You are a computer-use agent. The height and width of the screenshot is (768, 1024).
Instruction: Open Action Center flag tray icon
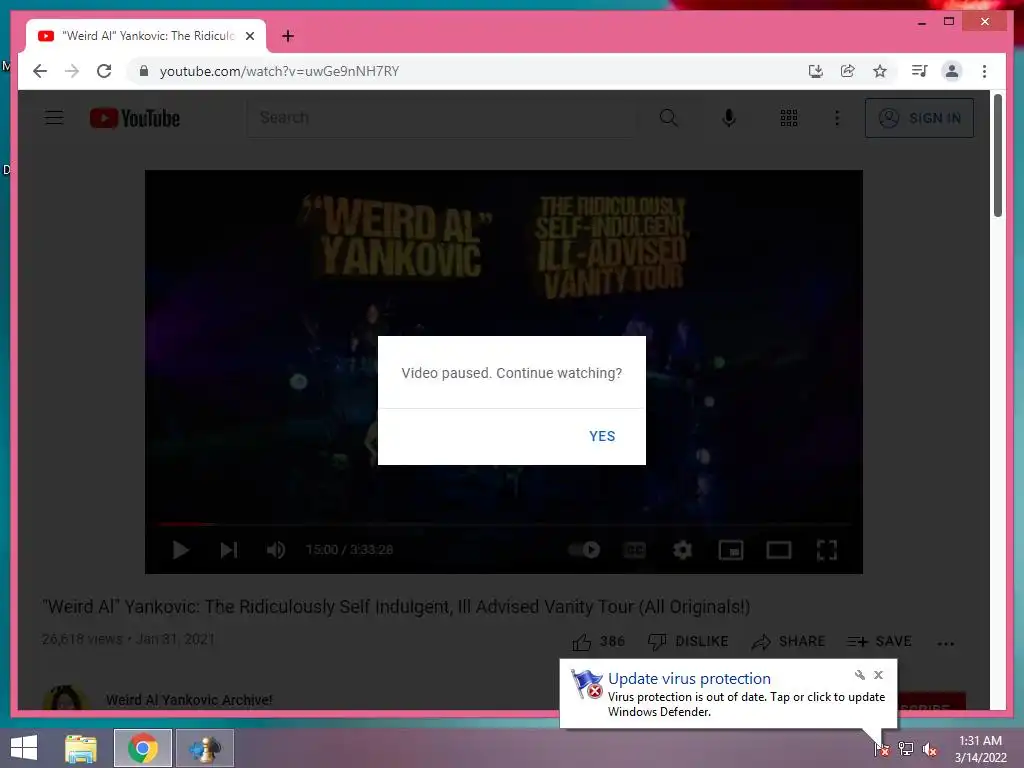tap(882, 748)
